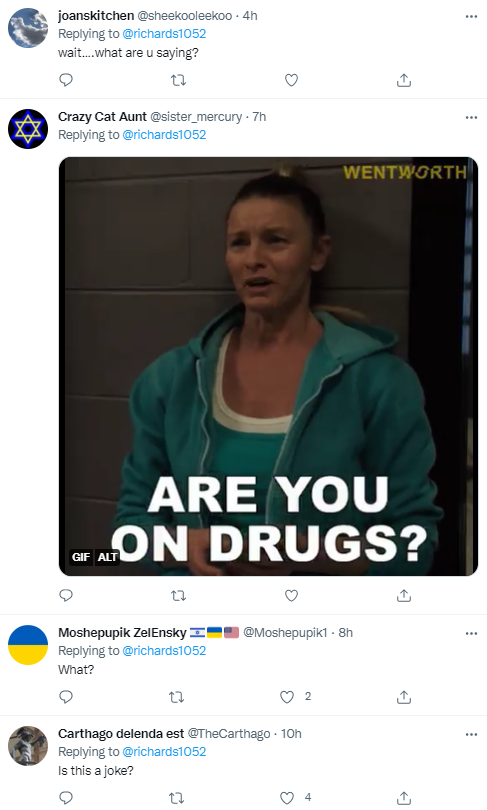Play the 'Are you on drugs?' GIF
Image resolution: width=487 pixels, height=810 pixels.
pyautogui.click(x=269, y=366)
